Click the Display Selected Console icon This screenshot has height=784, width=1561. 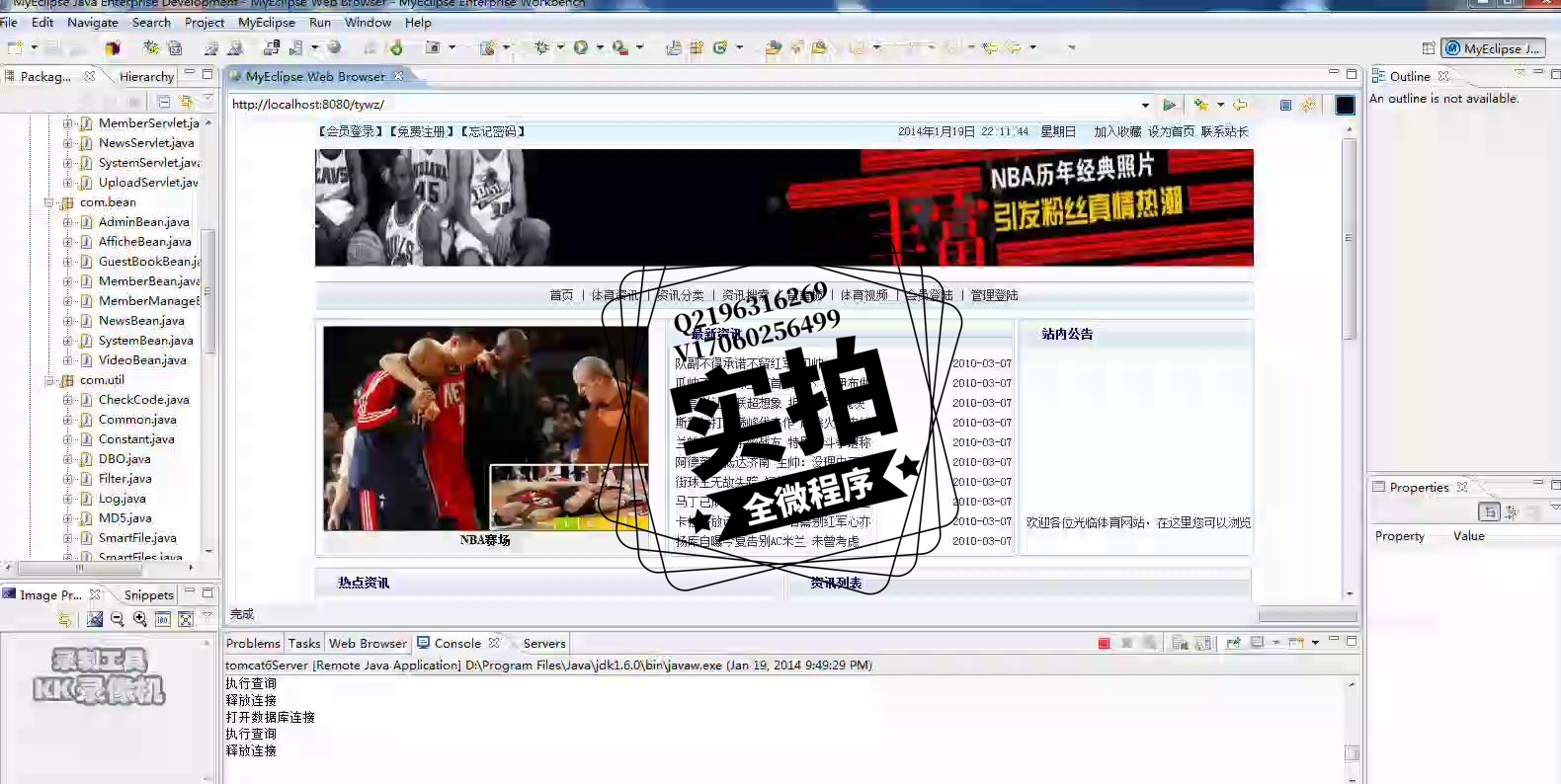(x=1257, y=643)
